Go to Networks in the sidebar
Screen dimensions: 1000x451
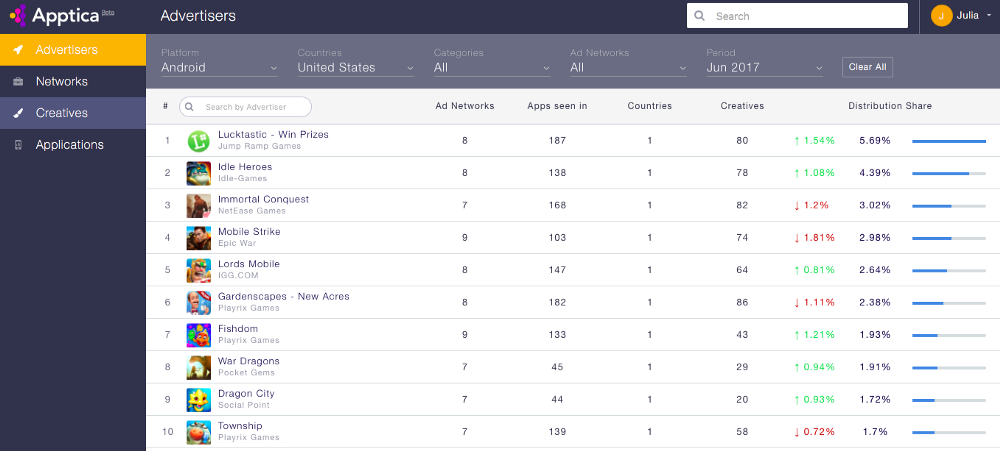pos(73,82)
